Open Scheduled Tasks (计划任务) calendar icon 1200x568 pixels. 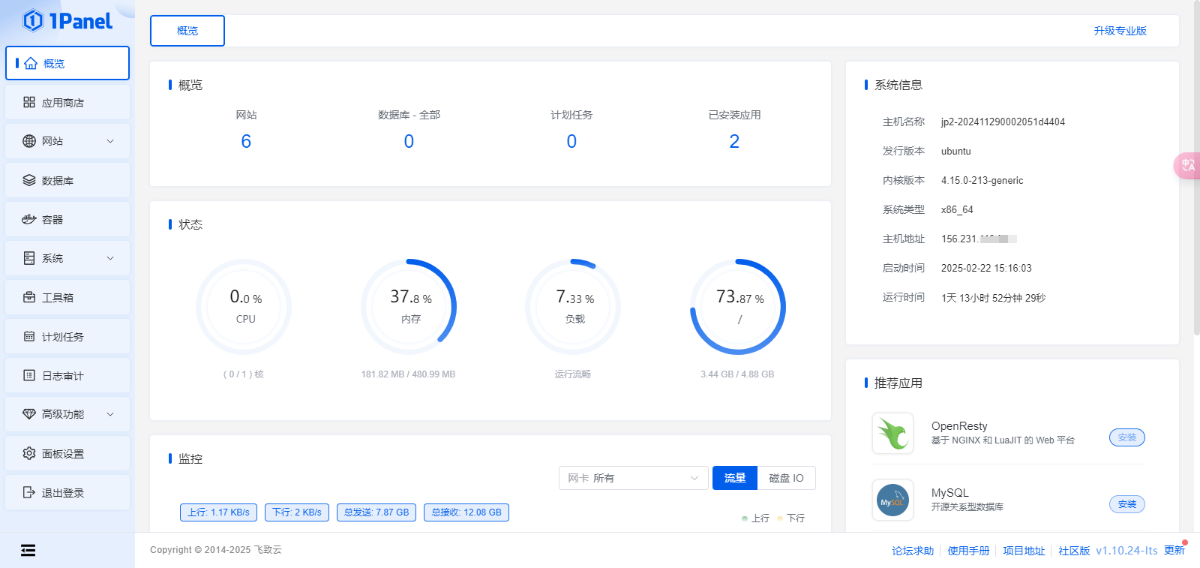(29, 336)
